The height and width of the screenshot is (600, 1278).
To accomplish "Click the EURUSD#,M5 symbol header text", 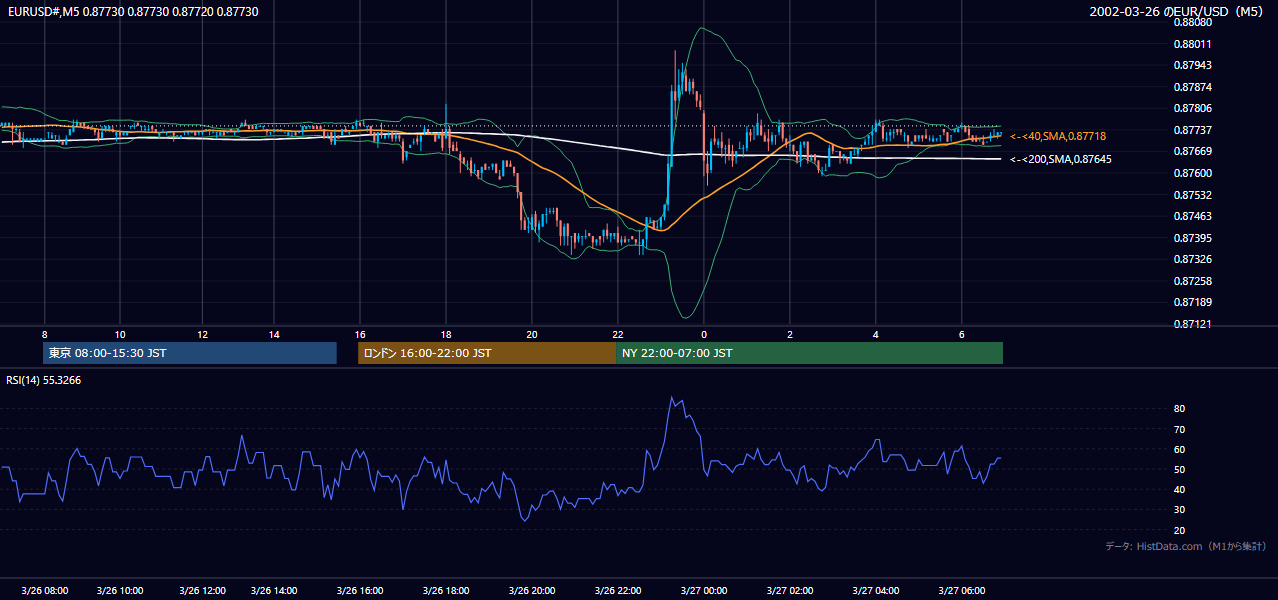I will [133, 11].
